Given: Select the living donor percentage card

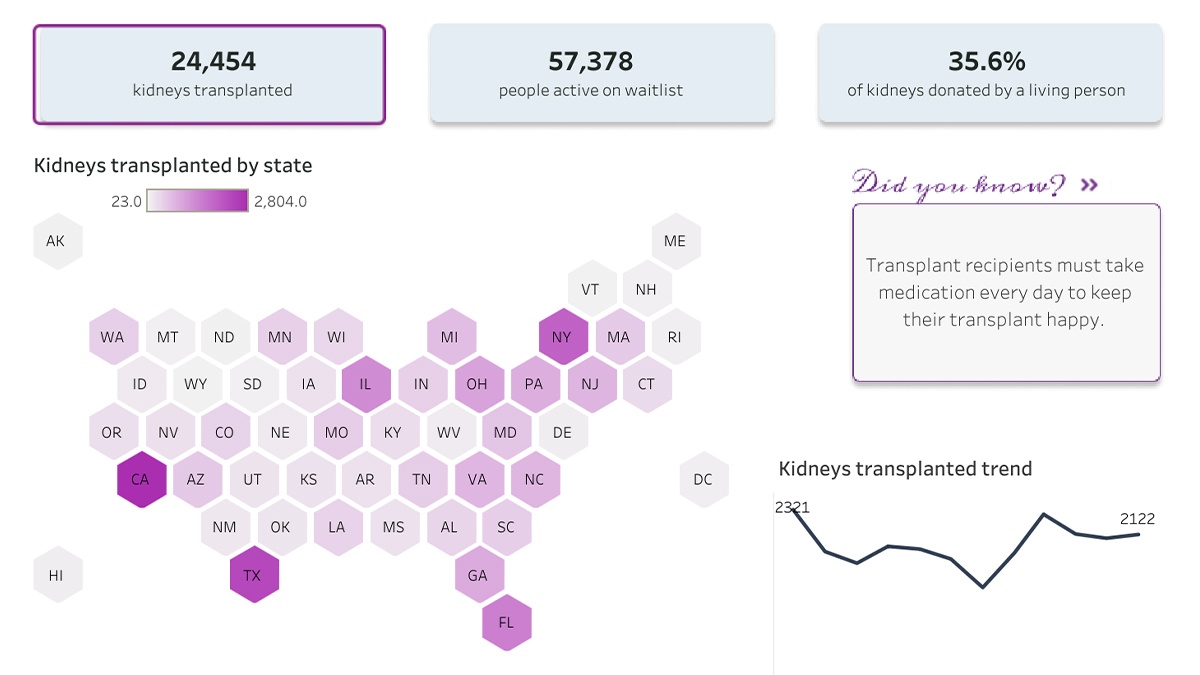Looking at the screenshot, I should pos(990,74).
